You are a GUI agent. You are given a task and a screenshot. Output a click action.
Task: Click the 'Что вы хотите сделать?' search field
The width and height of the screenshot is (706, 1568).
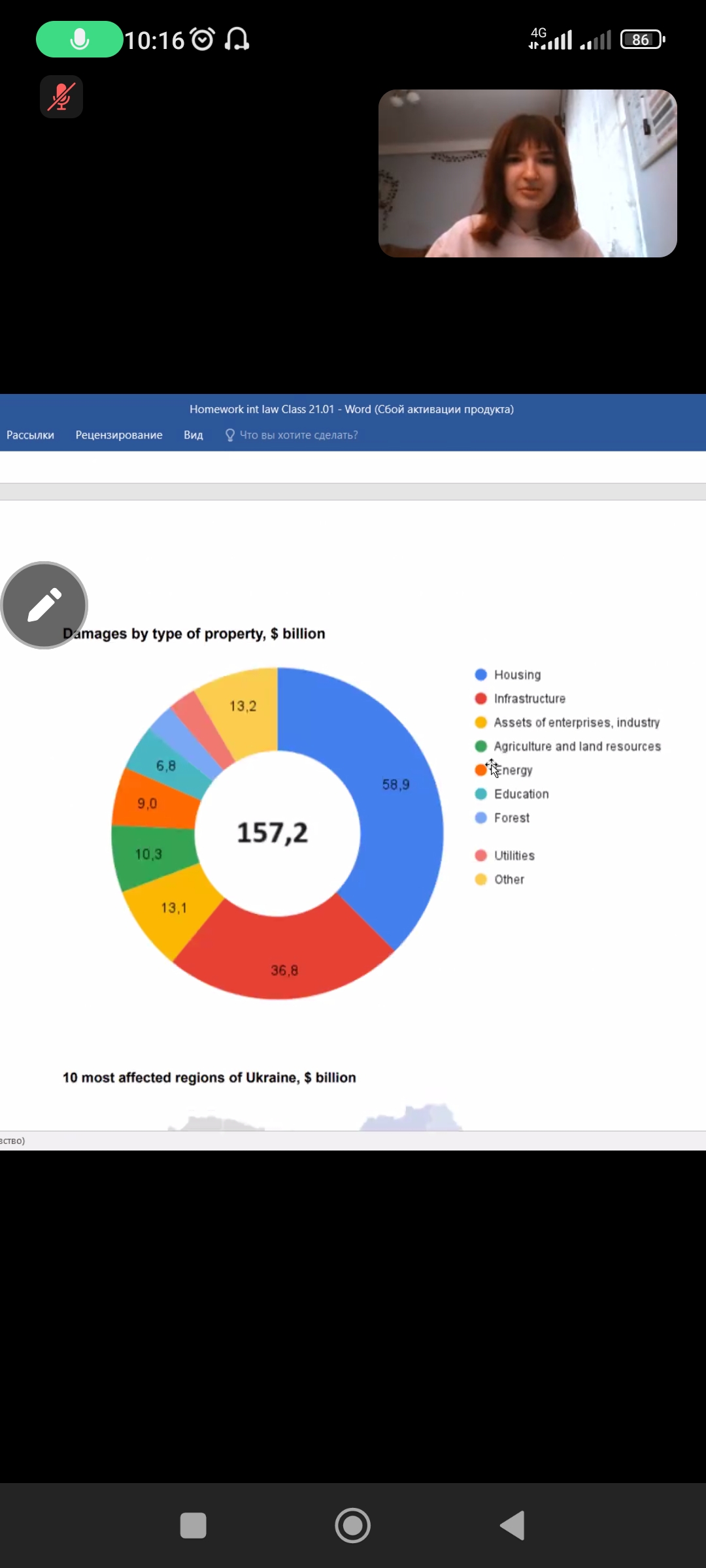click(x=299, y=435)
